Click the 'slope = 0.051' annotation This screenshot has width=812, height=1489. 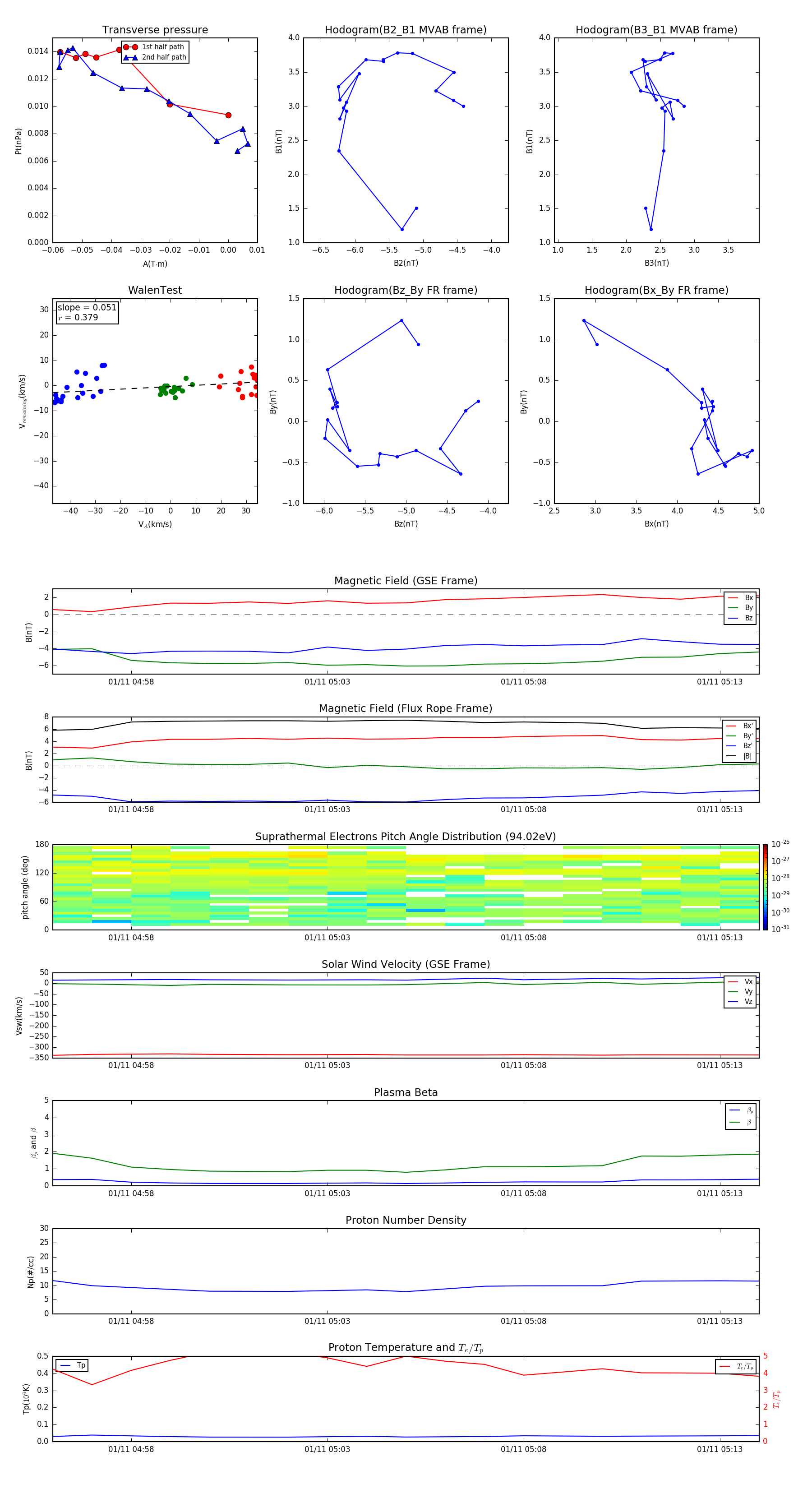pos(87,308)
